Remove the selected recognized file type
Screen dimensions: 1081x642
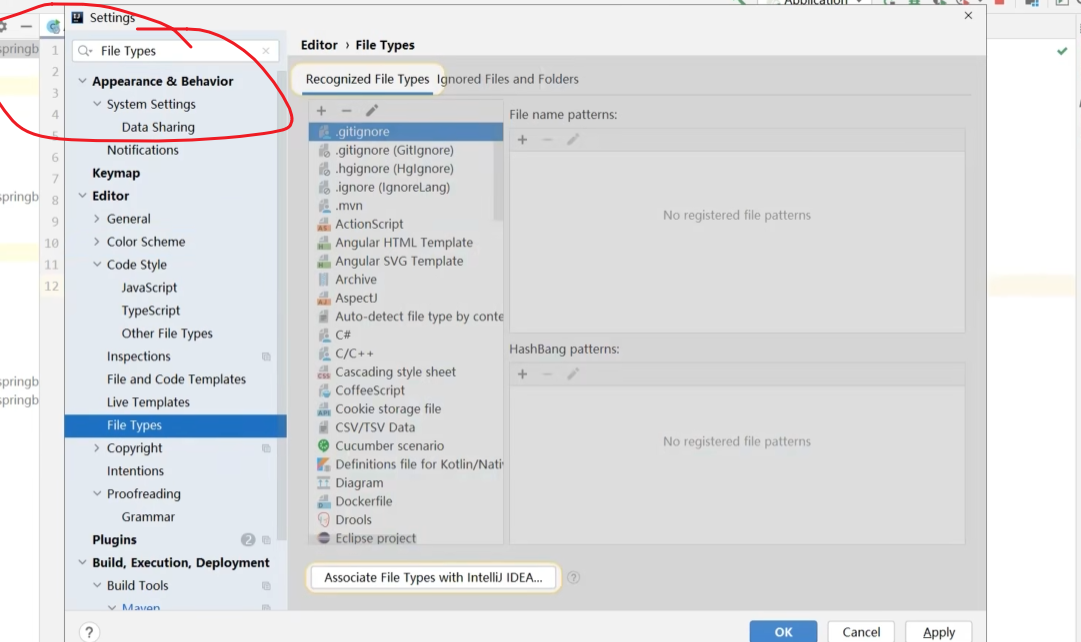346,110
